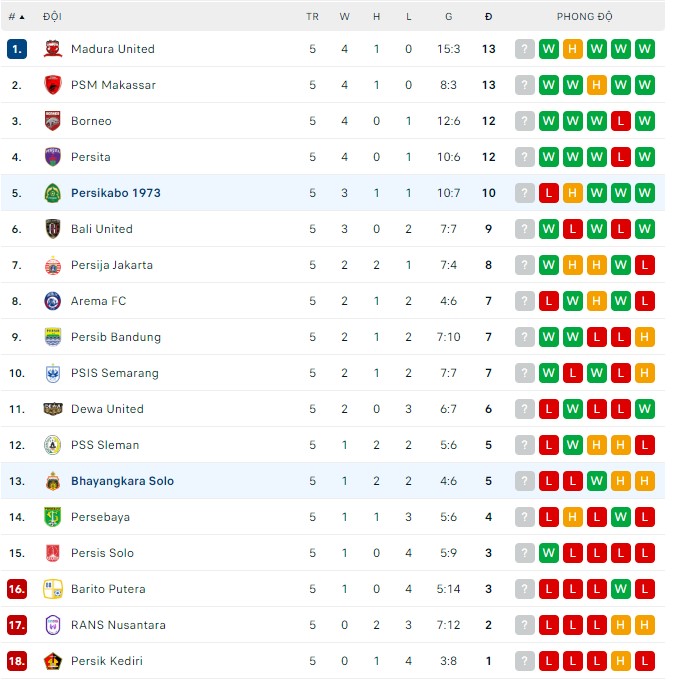Click the Persik Kediri club badge

[x=53, y=661]
